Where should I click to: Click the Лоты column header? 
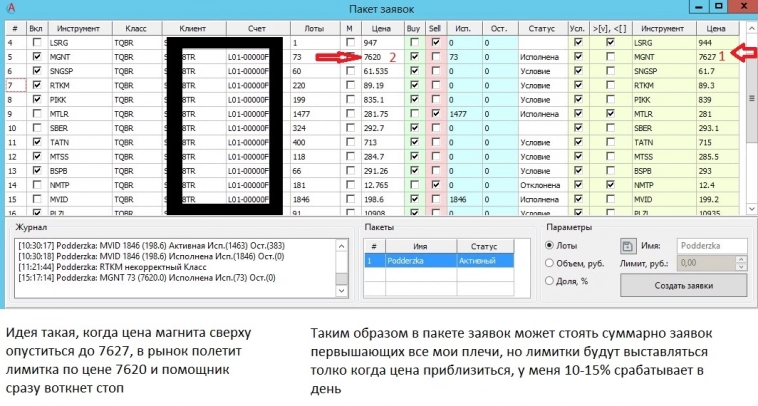pyautogui.click(x=315, y=29)
